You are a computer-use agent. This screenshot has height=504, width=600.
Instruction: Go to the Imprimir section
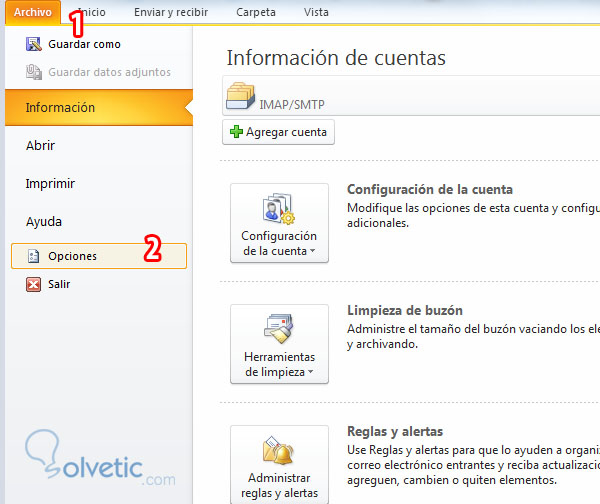point(50,184)
